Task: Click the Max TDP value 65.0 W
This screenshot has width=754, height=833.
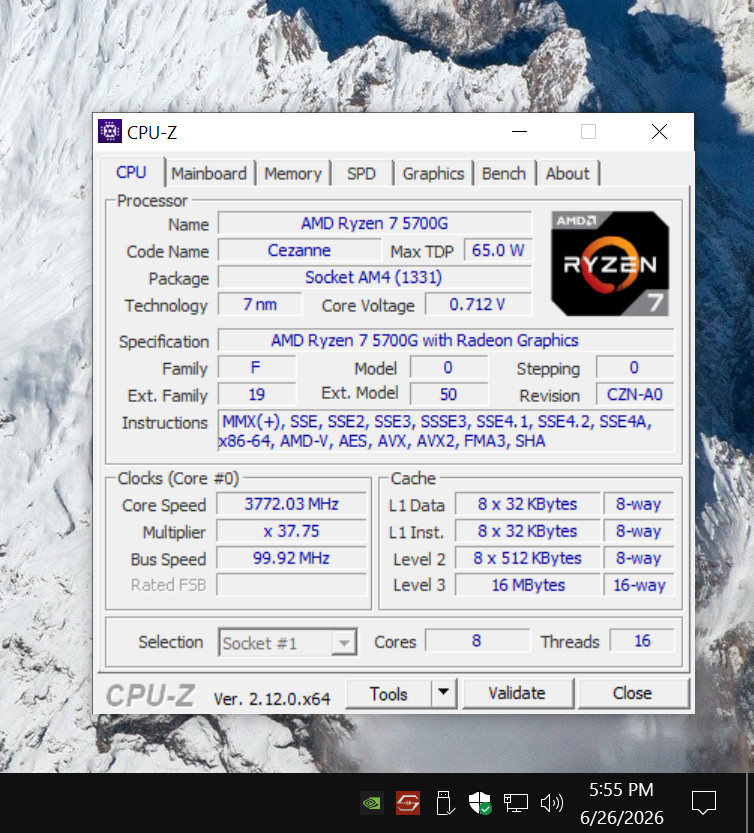Action: coord(498,250)
